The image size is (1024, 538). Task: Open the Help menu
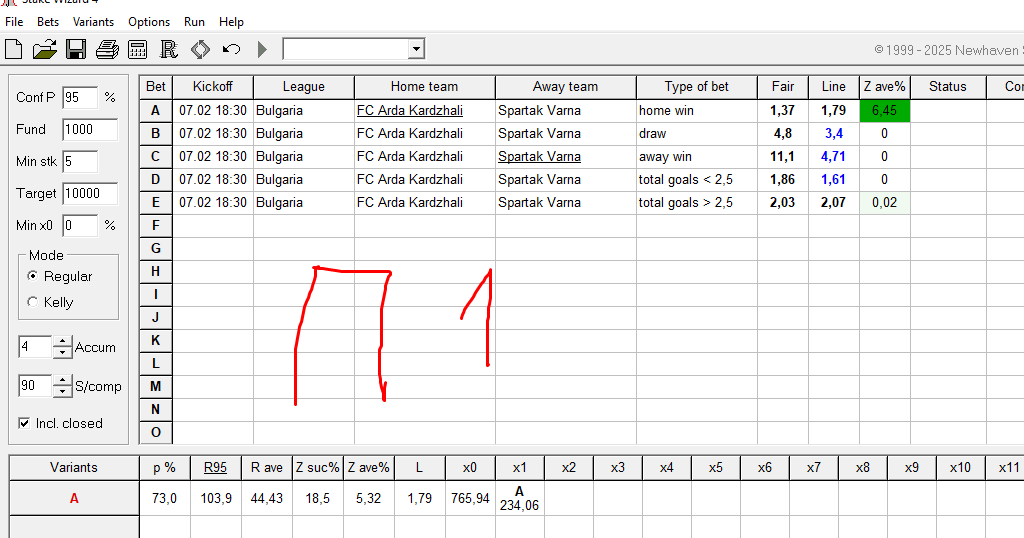(x=231, y=22)
